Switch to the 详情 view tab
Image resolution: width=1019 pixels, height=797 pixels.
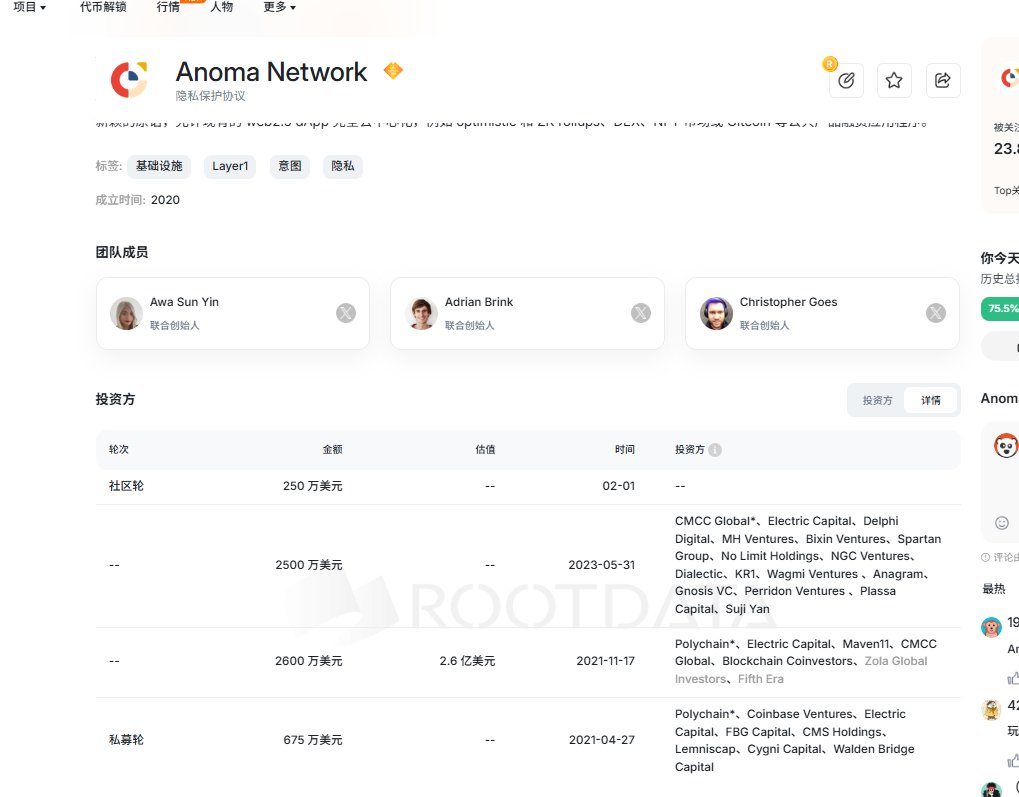point(931,400)
